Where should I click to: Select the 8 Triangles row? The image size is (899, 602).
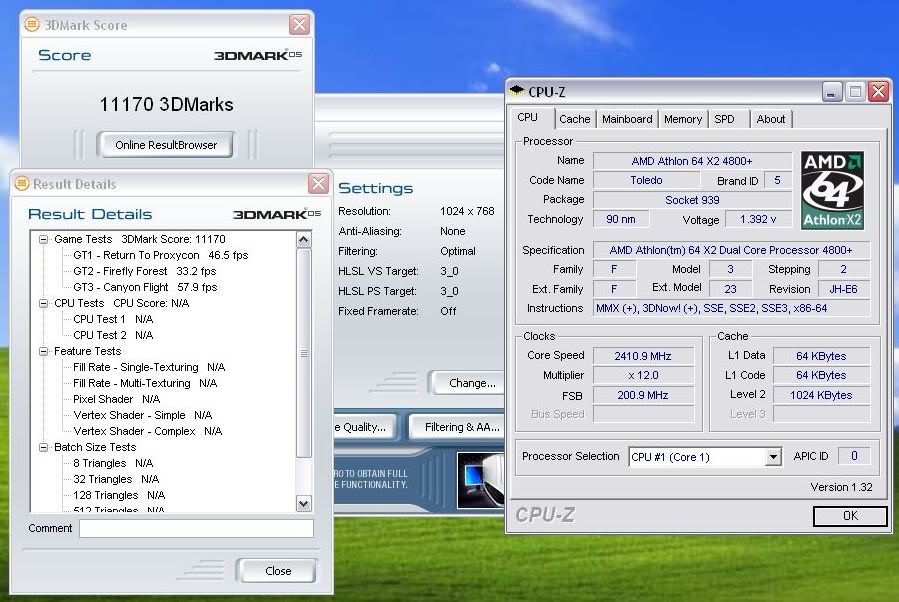coord(113,464)
